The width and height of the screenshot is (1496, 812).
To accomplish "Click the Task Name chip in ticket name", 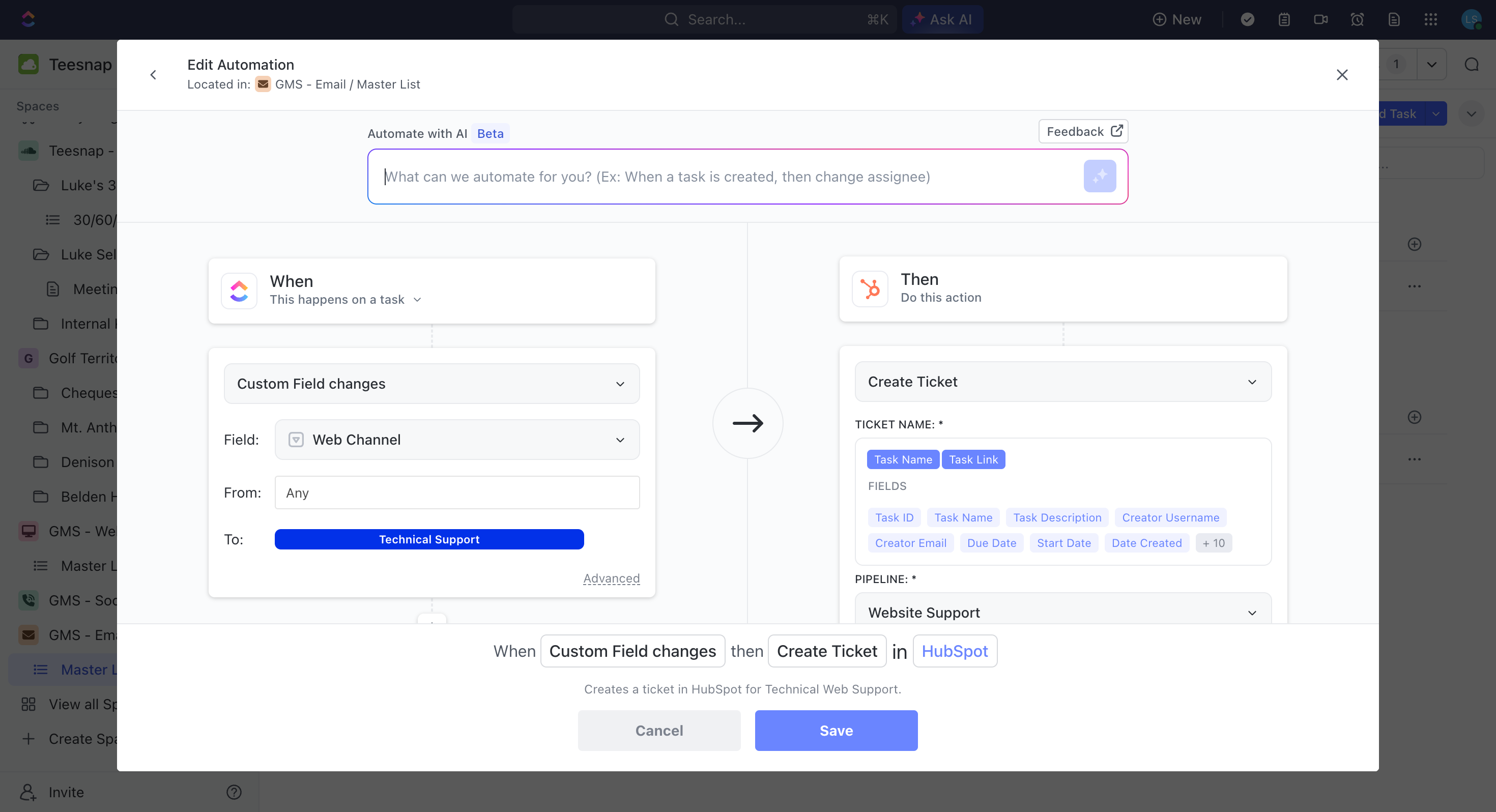I will (903, 459).
